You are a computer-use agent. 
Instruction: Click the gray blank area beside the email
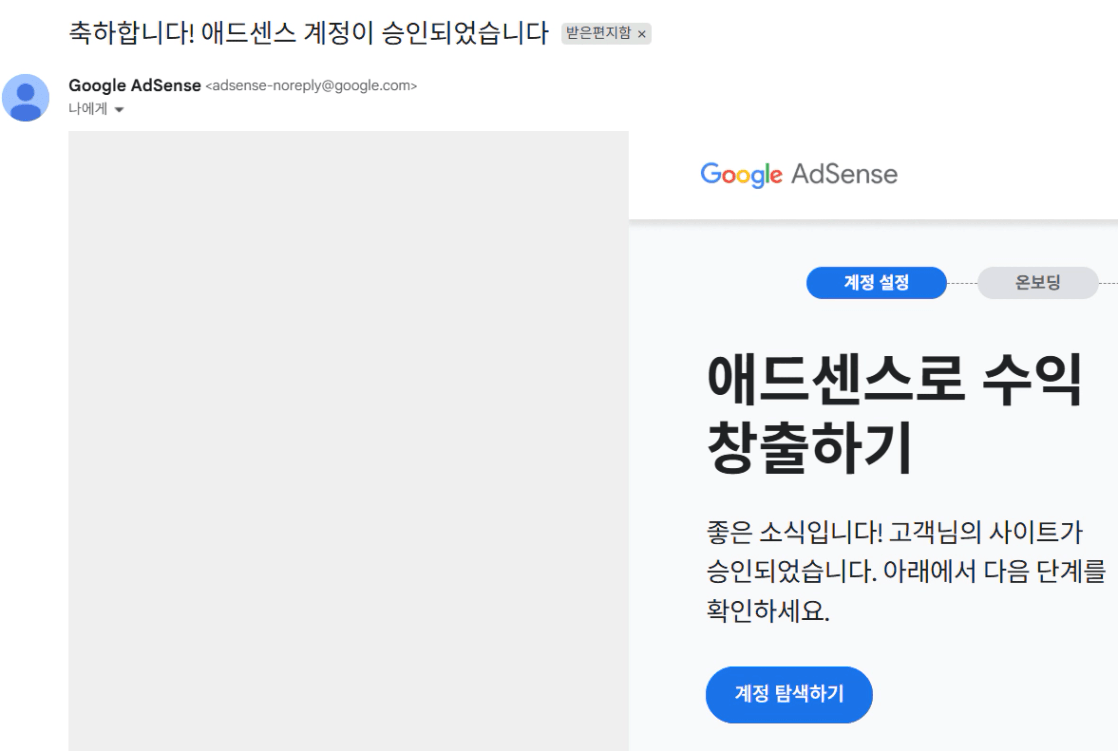(x=348, y=440)
